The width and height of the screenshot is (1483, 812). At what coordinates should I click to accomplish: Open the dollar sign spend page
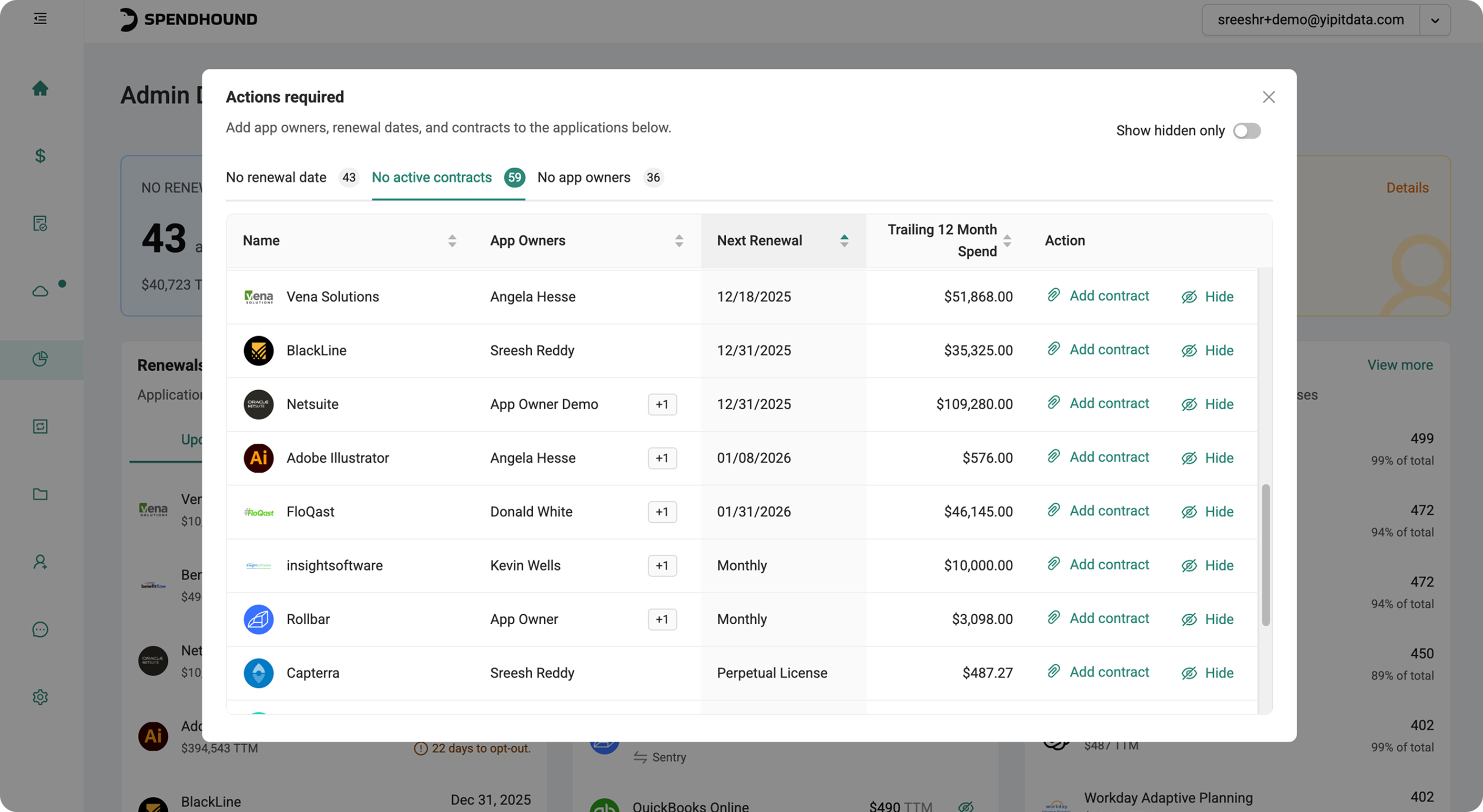(40, 156)
